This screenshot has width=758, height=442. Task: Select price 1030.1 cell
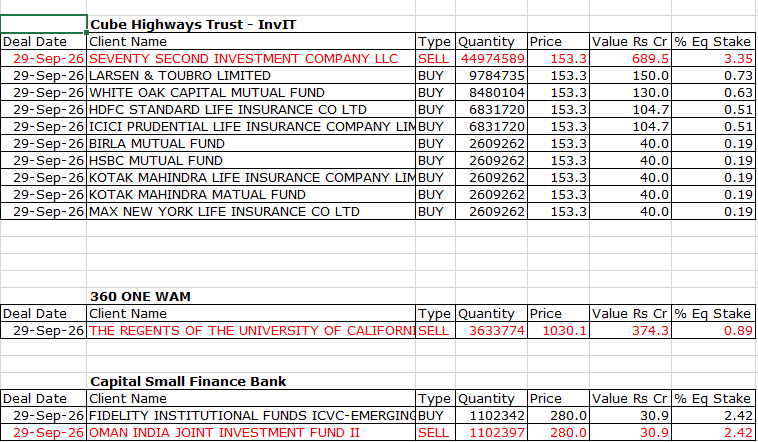pos(558,330)
